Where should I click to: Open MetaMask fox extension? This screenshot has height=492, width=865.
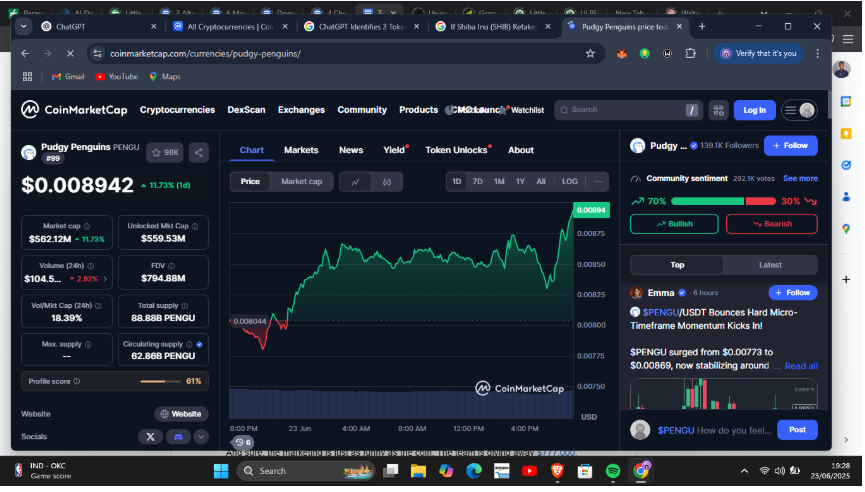622,54
